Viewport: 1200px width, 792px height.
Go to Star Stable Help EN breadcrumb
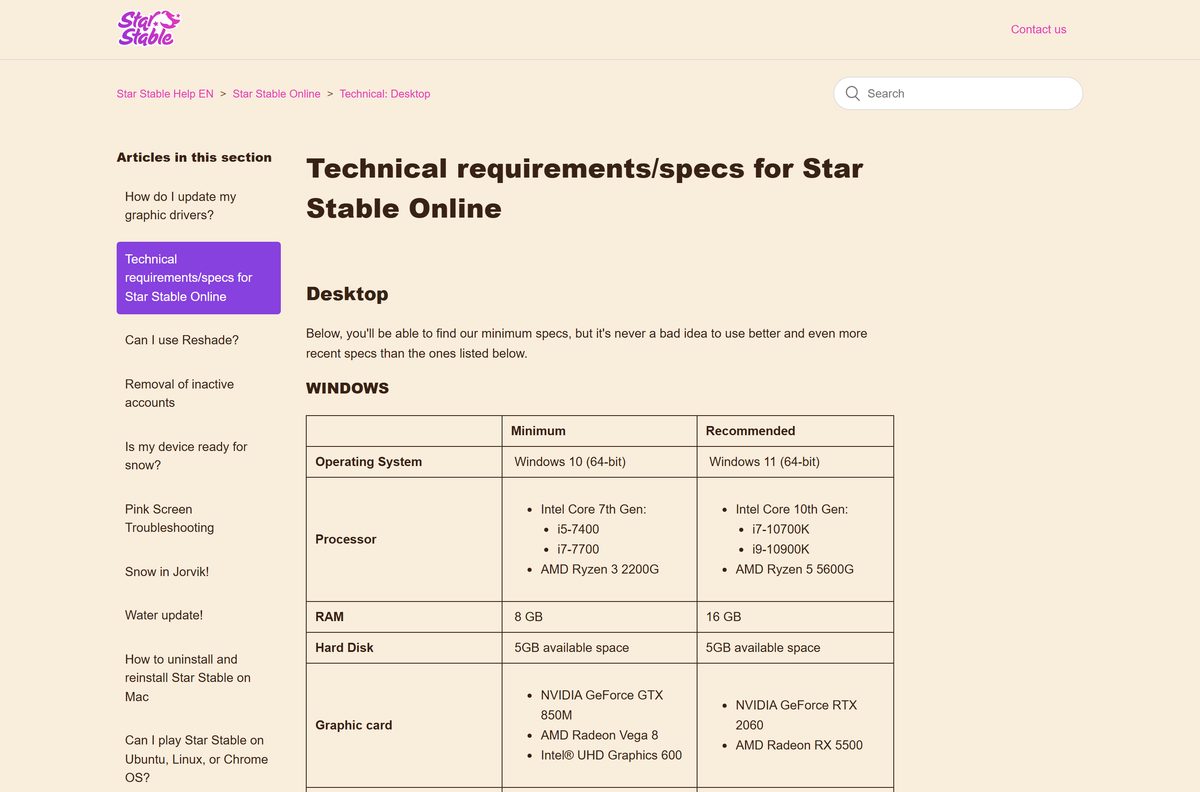[165, 94]
